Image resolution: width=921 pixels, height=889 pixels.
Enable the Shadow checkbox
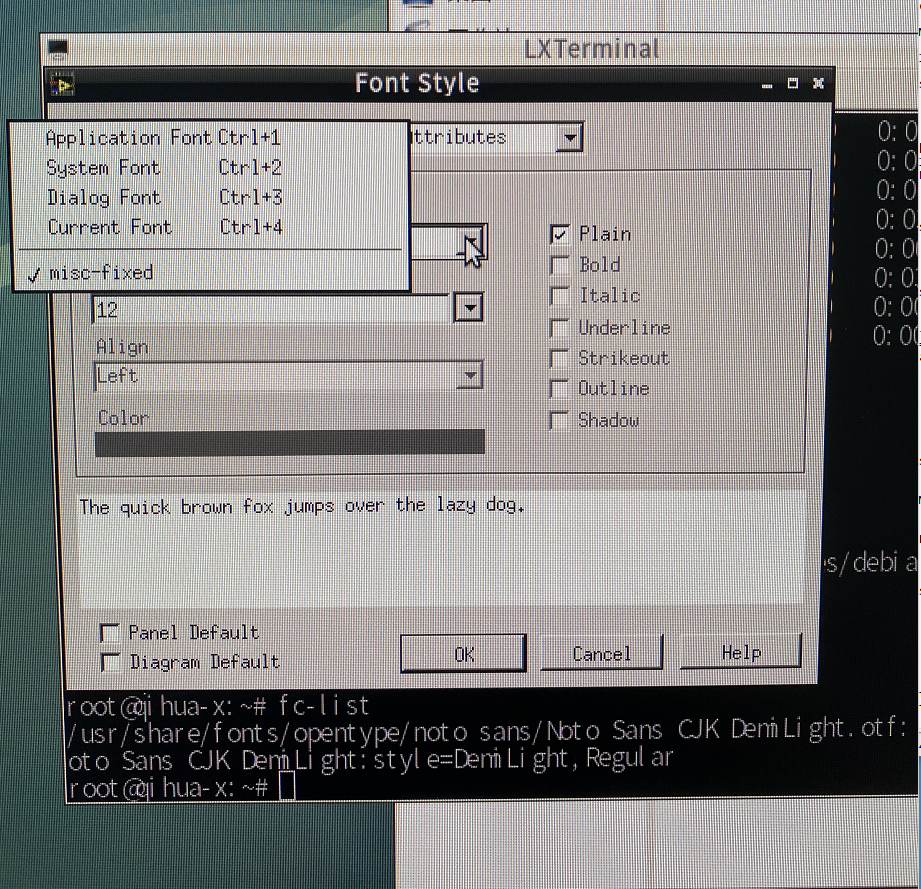(559, 420)
